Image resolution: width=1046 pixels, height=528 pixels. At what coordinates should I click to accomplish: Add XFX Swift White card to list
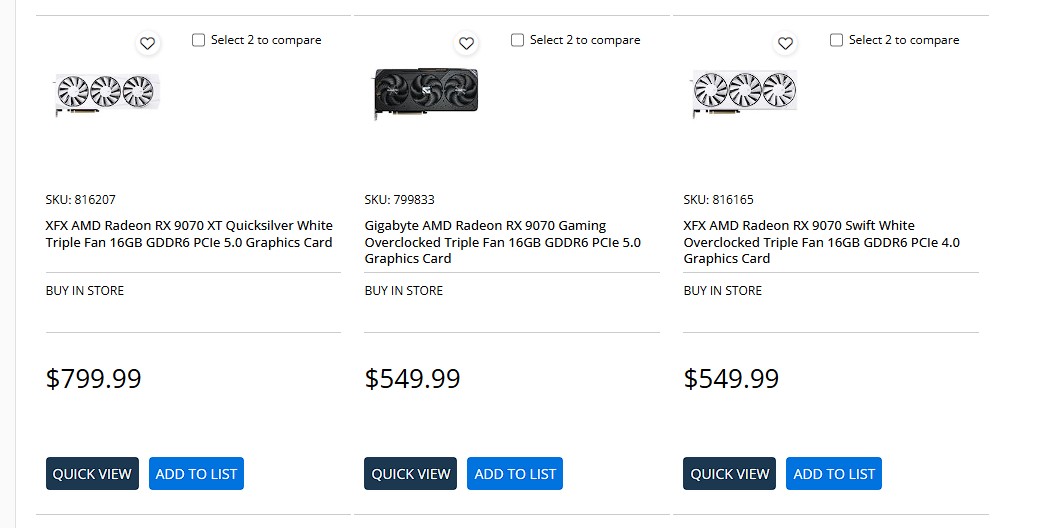(834, 474)
